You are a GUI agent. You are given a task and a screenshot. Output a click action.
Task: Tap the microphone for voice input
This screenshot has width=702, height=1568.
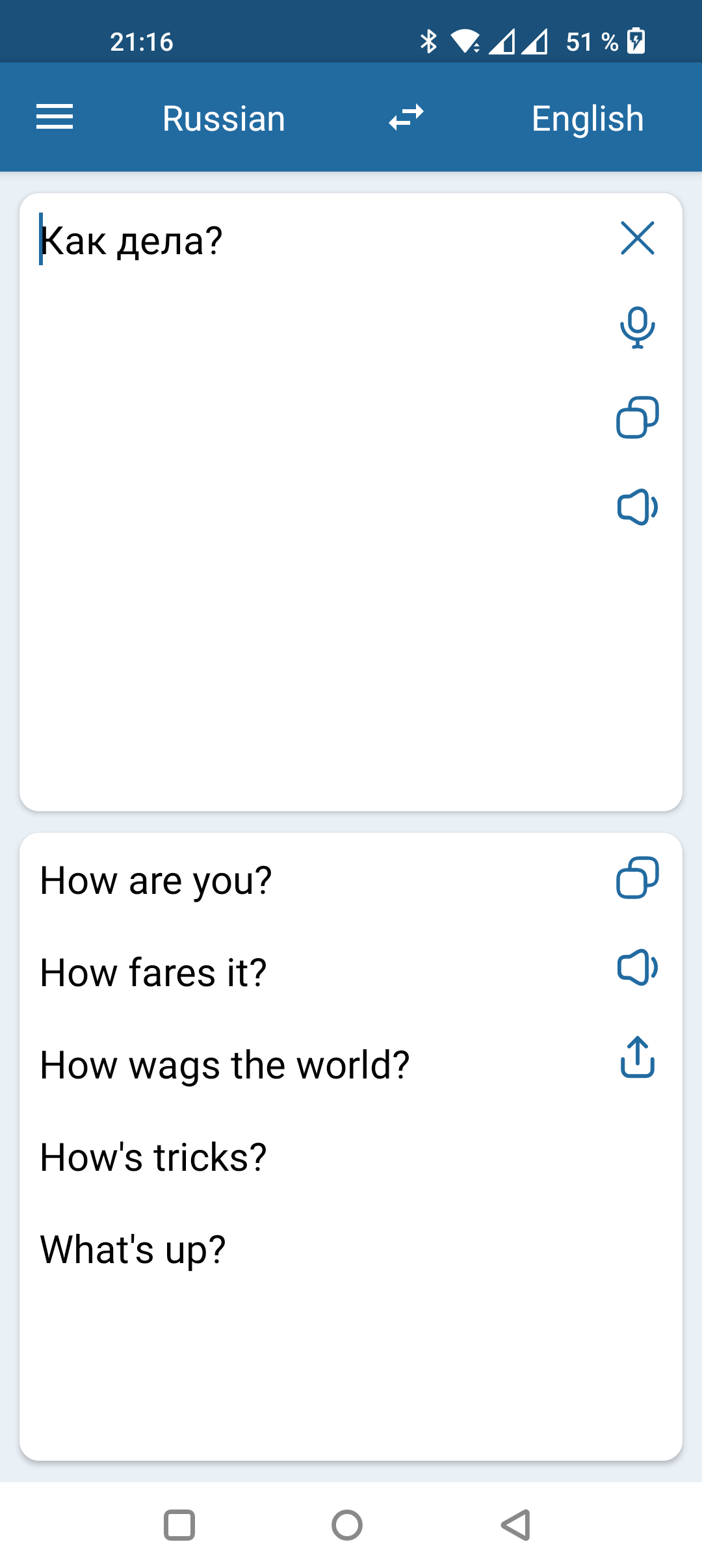(637, 327)
